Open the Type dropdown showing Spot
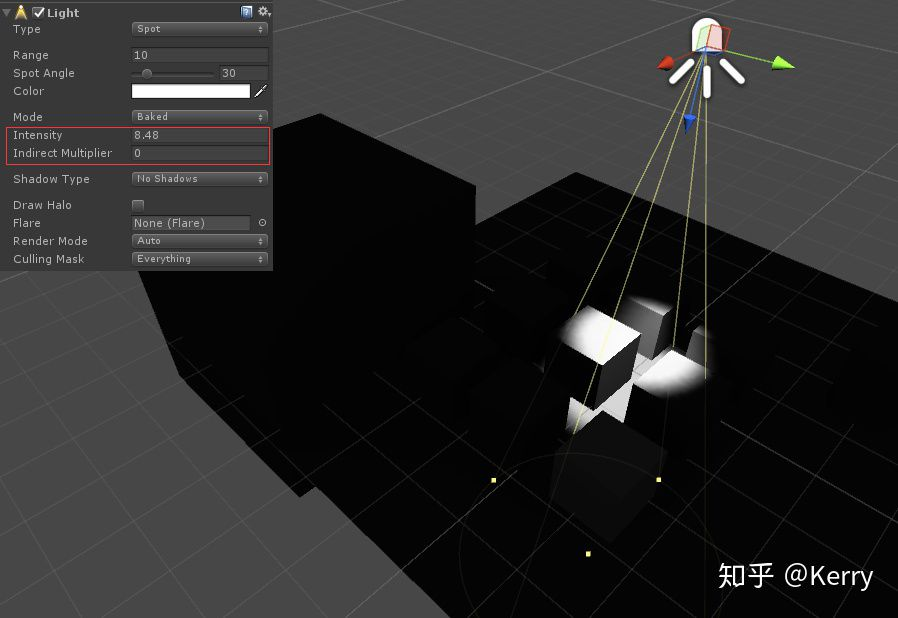The width and height of the screenshot is (898, 618). click(x=198, y=29)
